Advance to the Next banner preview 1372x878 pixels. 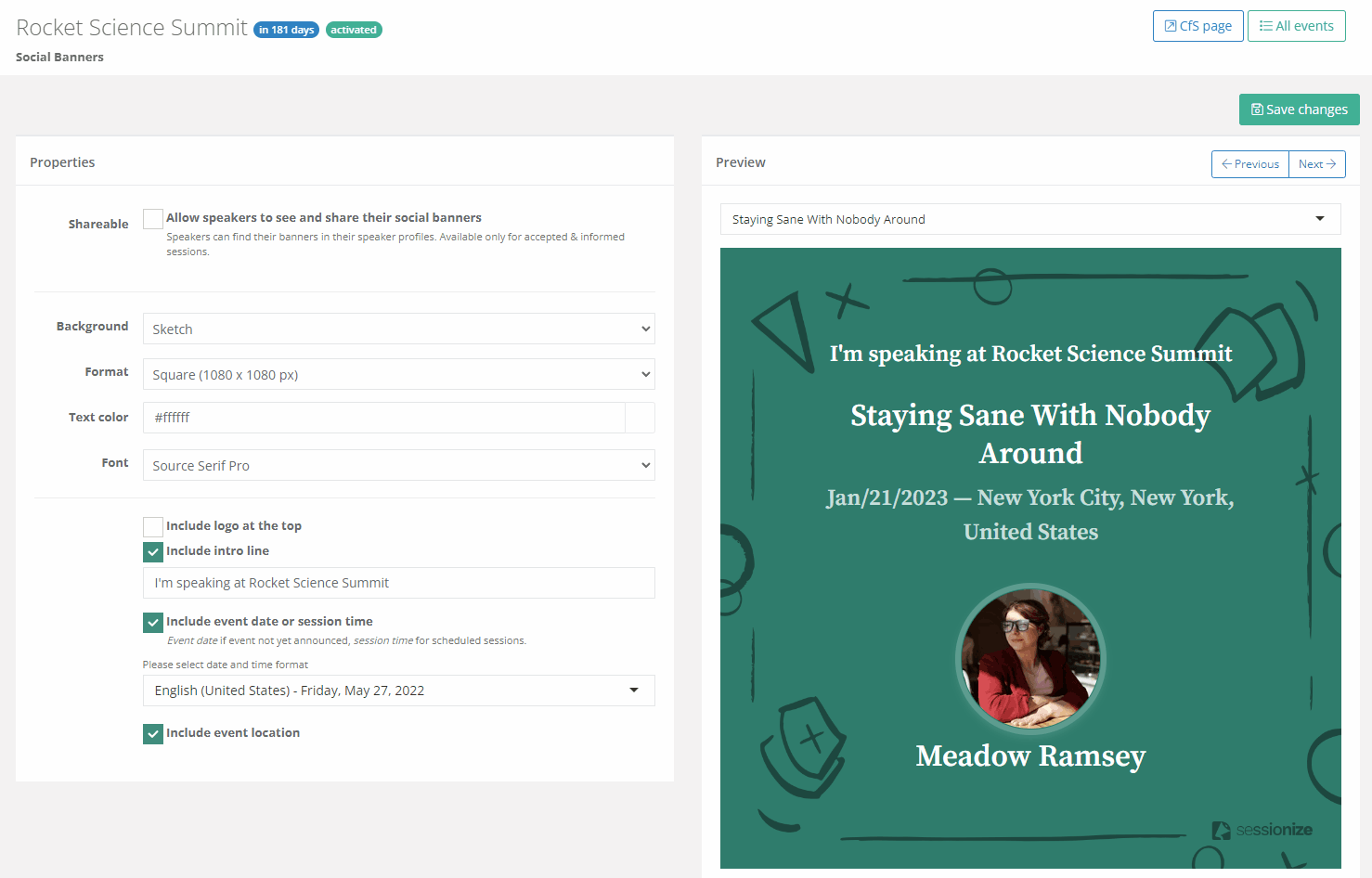(x=1316, y=164)
